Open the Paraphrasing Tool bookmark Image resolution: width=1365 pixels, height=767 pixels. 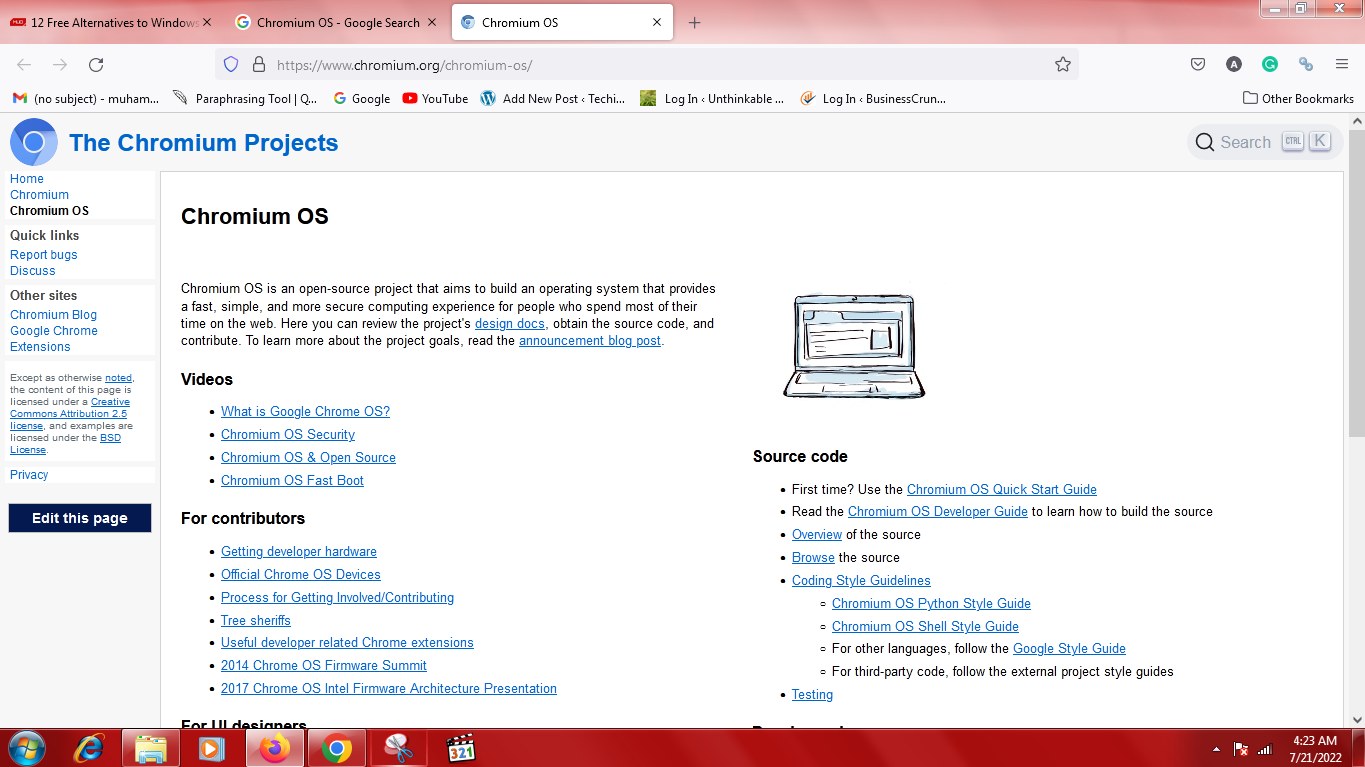[x=246, y=98]
